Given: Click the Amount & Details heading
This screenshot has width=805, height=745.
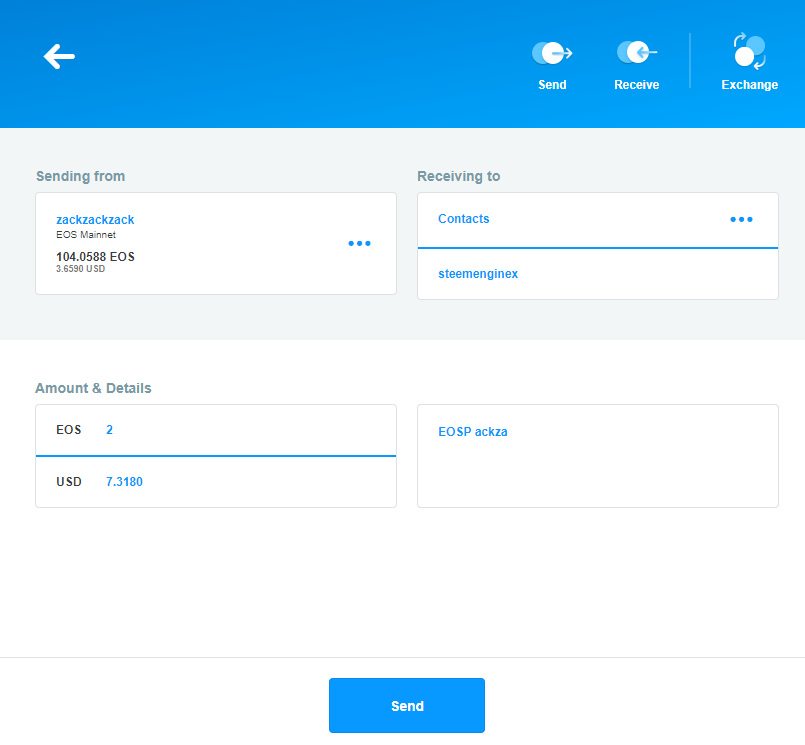Looking at the screenshot, I should click(x=93, y=388).
